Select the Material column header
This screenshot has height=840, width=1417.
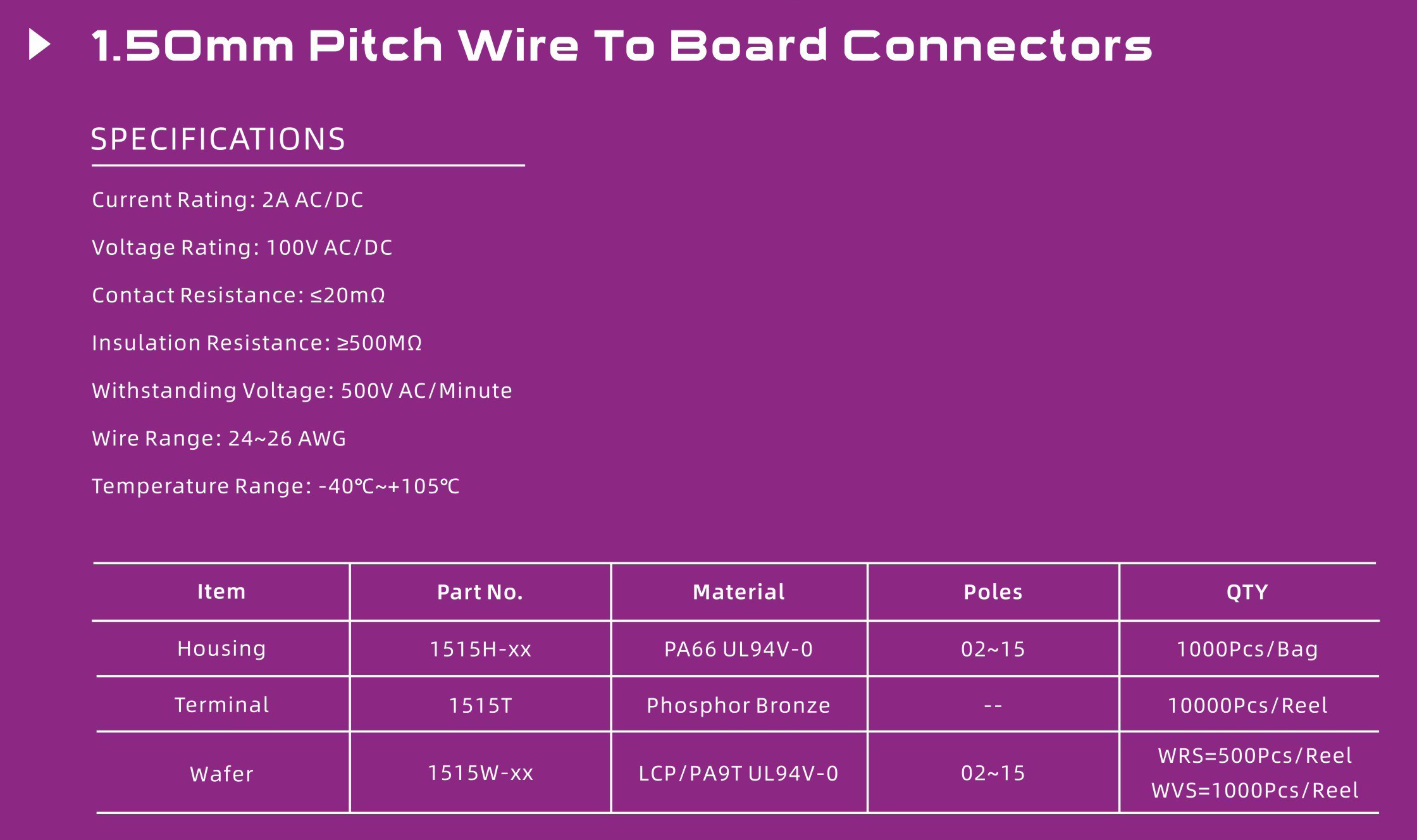tap(739, 592)
